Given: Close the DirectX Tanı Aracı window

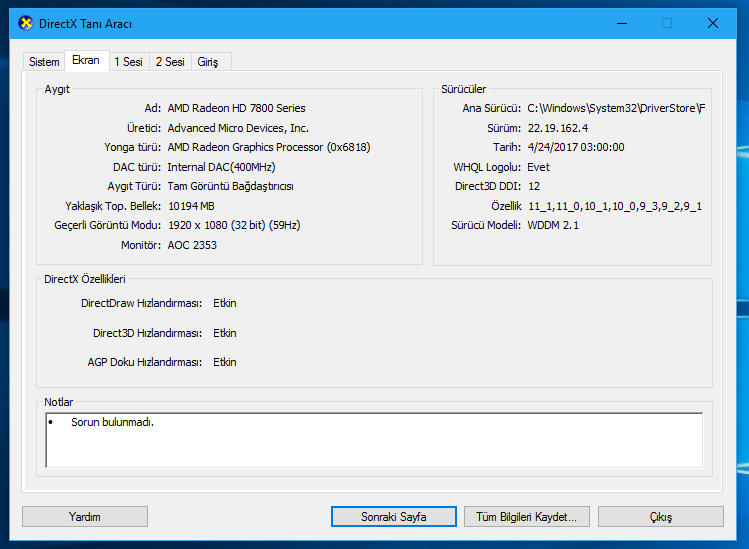Looking at the screenshot, I should coord(713,23).
